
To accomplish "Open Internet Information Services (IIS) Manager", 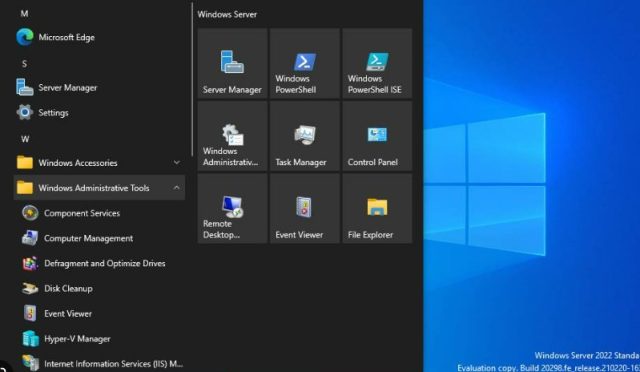I will click(x=99, y=363).
